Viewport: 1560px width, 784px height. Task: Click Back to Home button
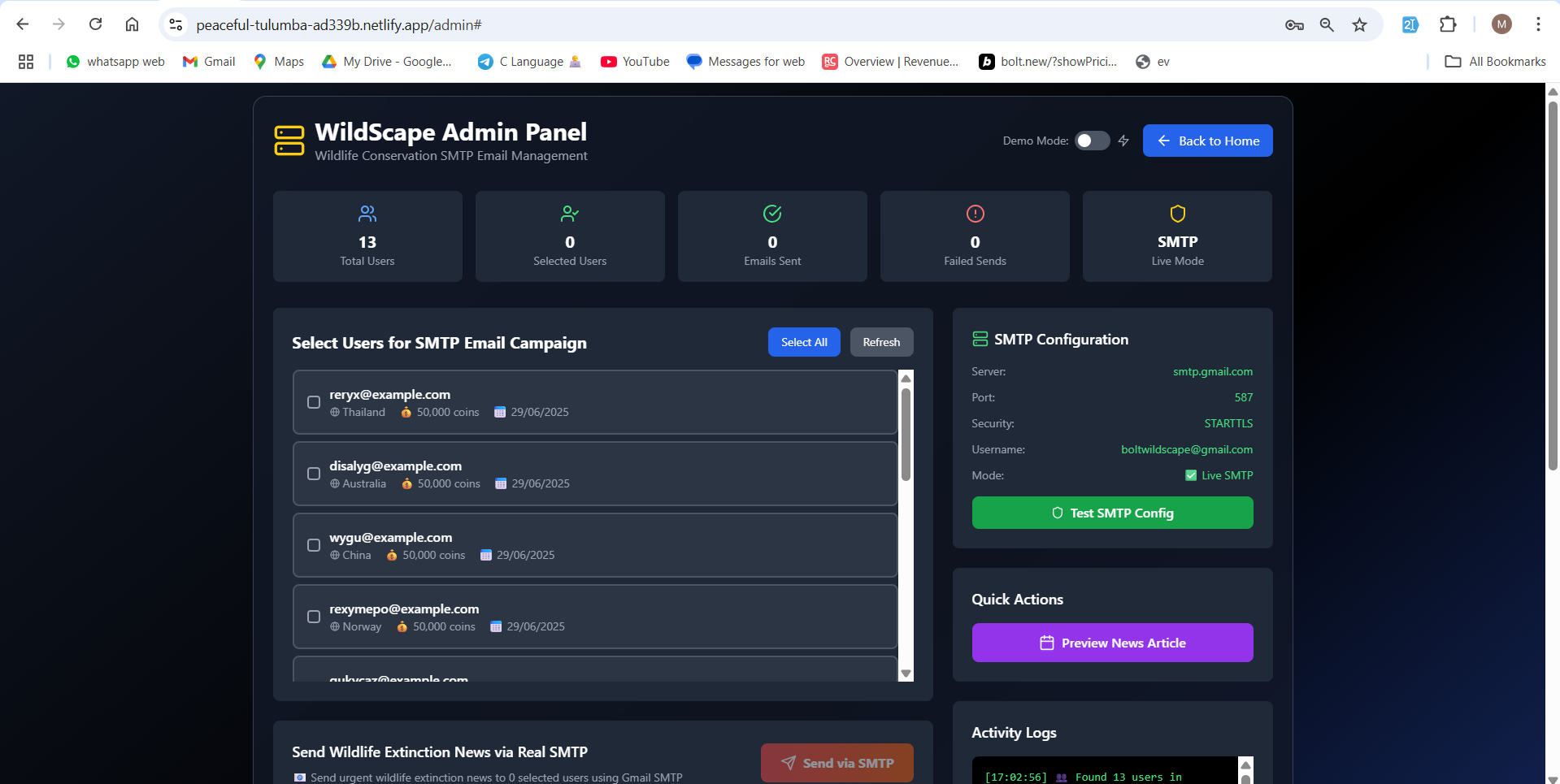pos(1207,141)
